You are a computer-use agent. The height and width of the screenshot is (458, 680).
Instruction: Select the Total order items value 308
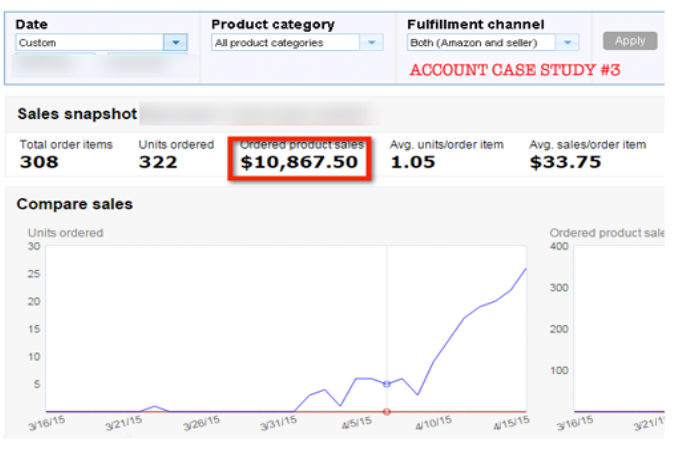tap(39, 162)
